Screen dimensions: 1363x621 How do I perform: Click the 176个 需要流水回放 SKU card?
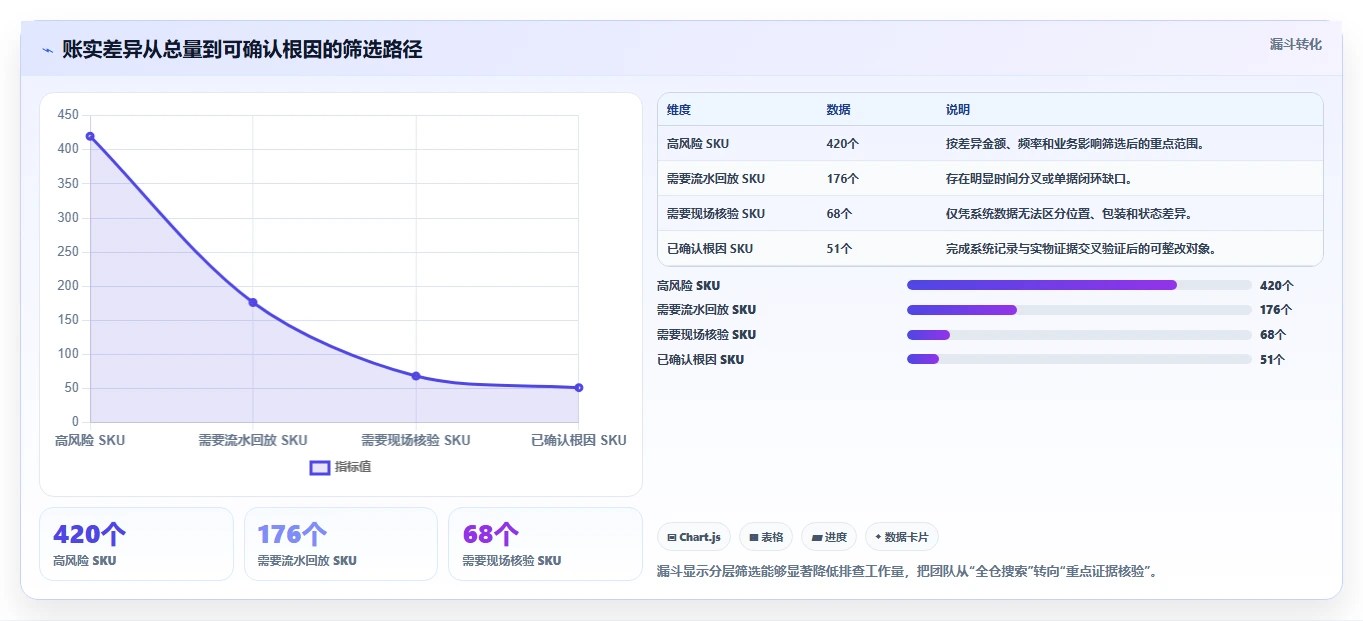[341, 544]
